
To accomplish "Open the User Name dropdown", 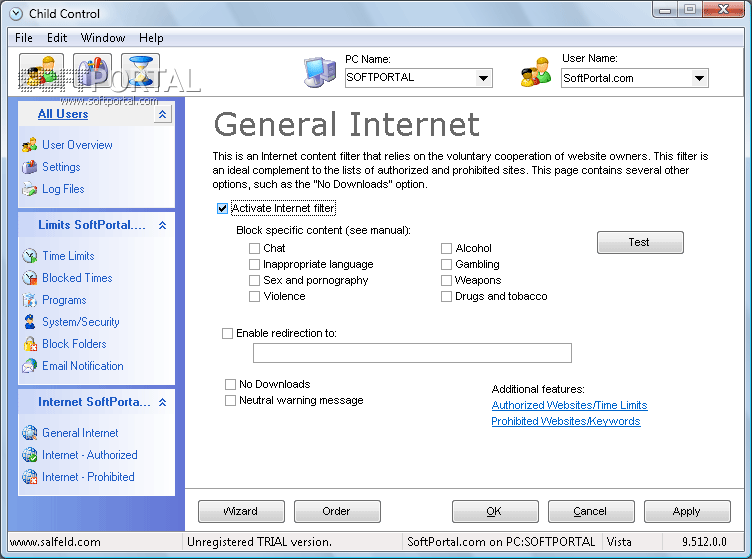I will click(699, 78).
